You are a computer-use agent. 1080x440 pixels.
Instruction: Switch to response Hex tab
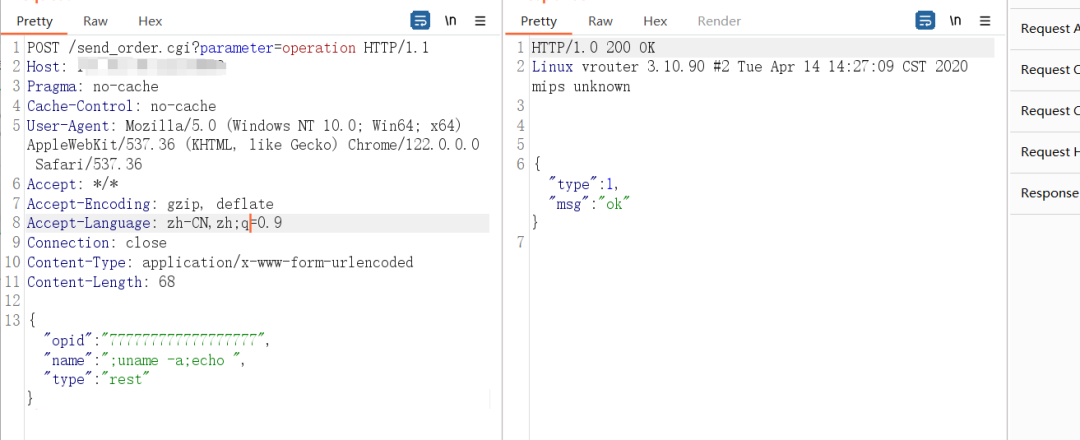click(x=655, y=21)
